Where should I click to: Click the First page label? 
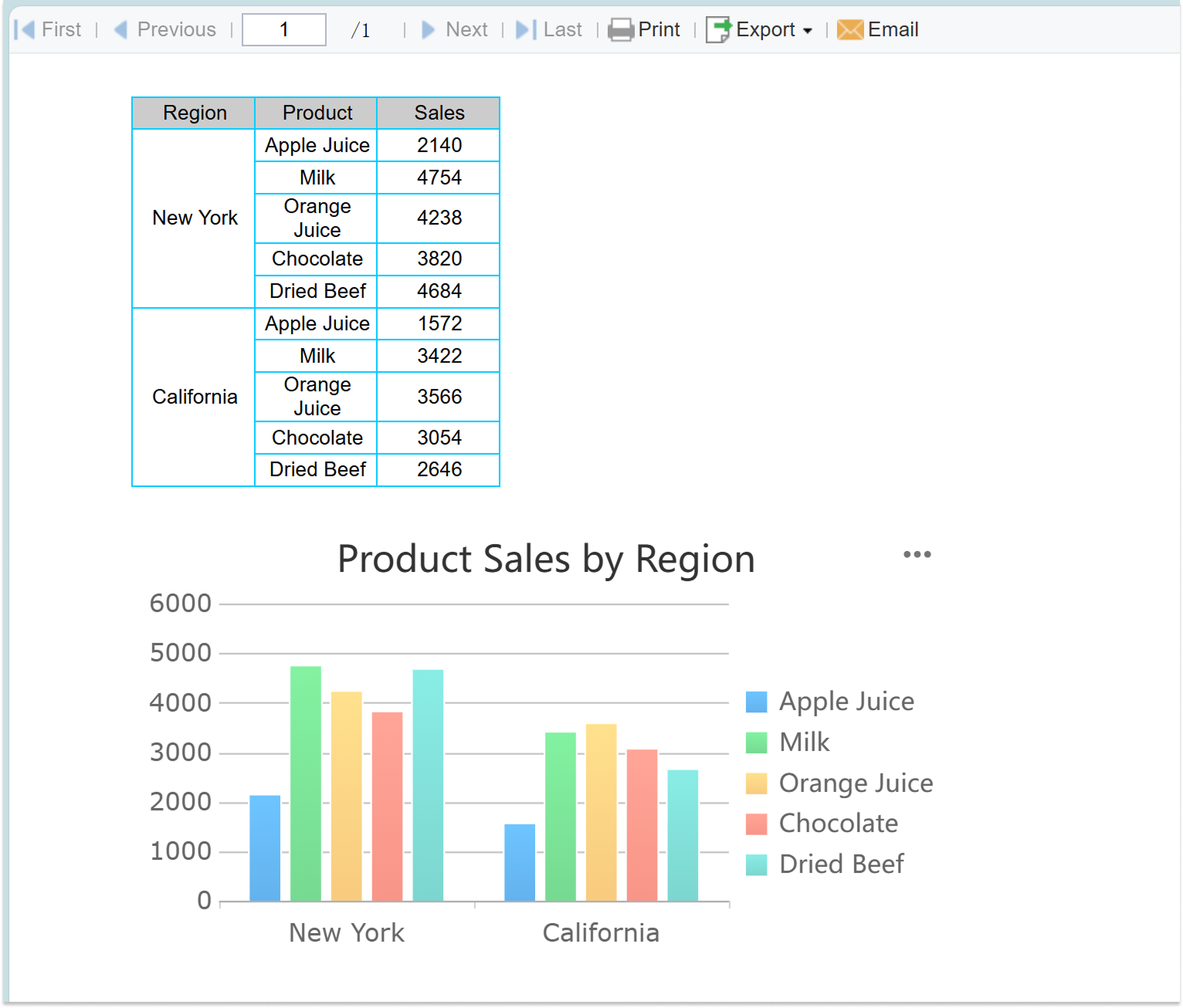click(x=61, y=30)
